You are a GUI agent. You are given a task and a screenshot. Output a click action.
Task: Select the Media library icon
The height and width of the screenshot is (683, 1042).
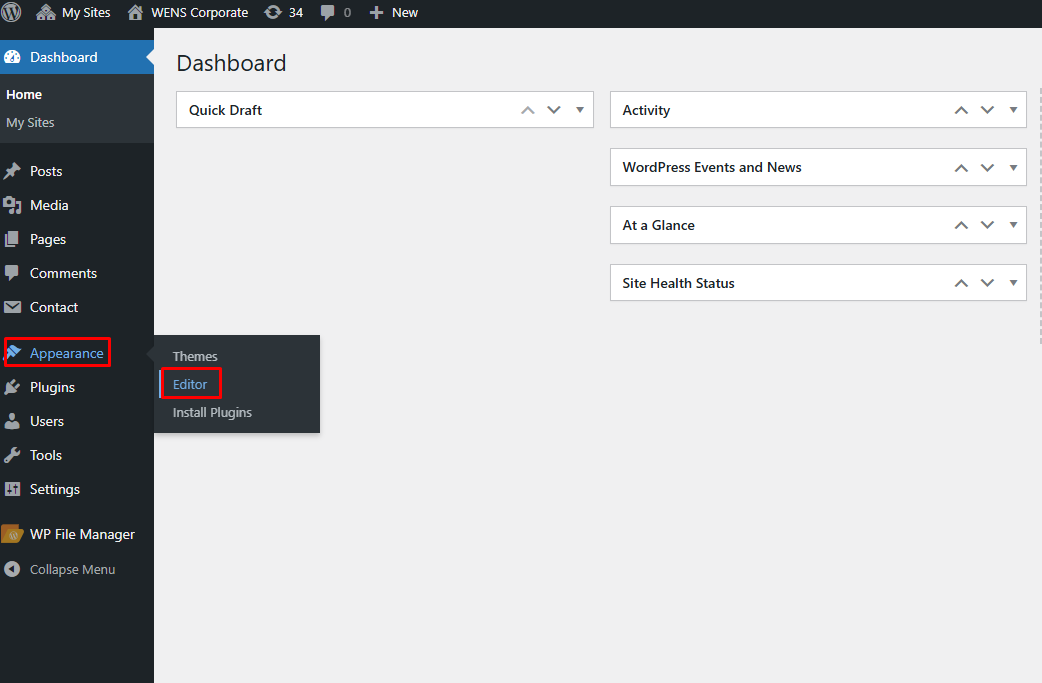(14, 205)
